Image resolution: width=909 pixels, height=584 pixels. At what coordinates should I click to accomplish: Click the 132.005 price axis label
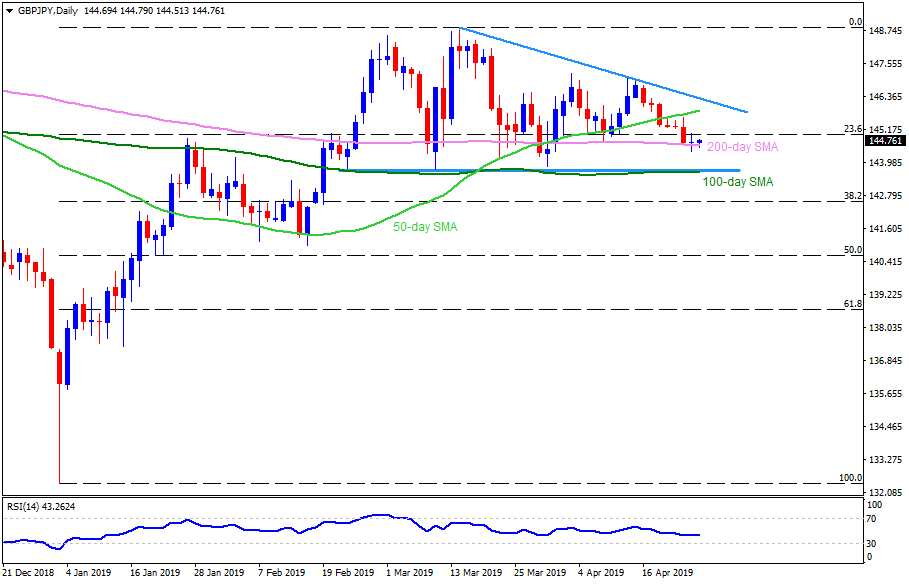(x=886, y=493)
